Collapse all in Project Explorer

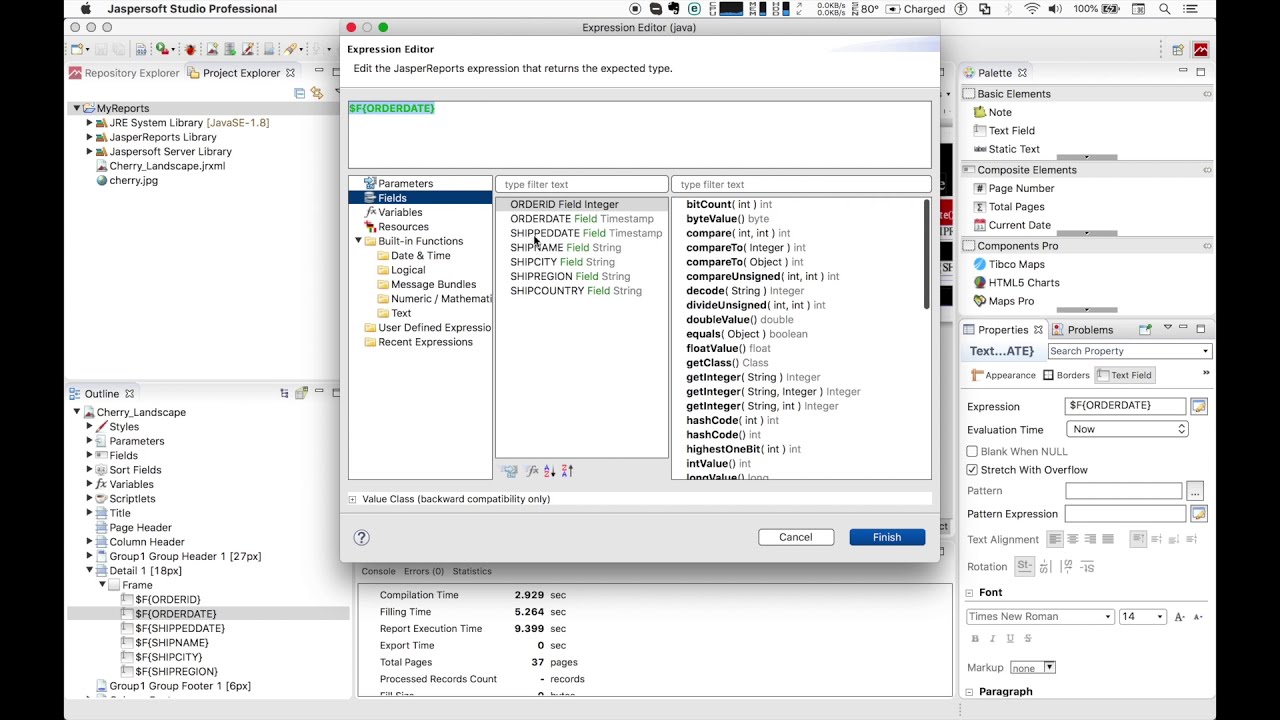[x=299, y=93]
